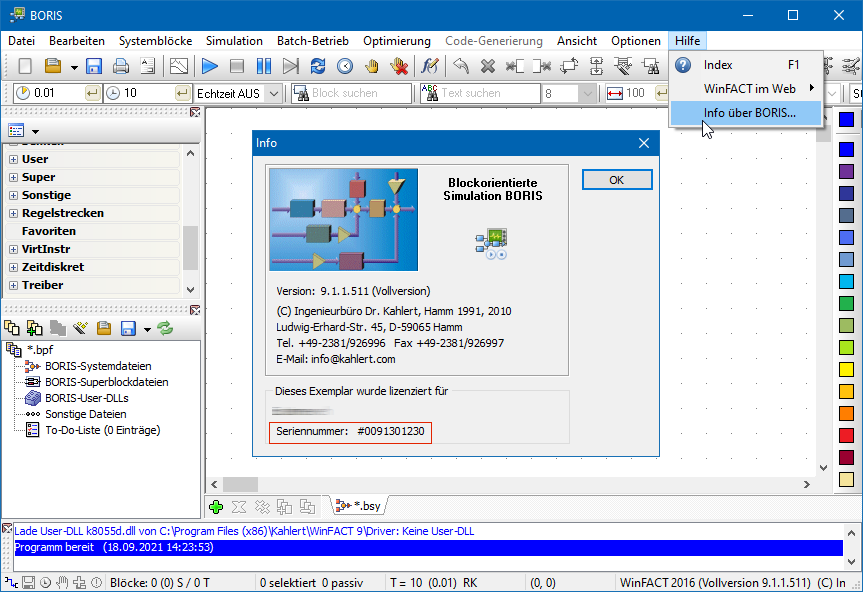The width and height of the screenshot is (863, 592).
Task: Select BORIS-Superblockdateien tree item
Action: tap(107, 382)
